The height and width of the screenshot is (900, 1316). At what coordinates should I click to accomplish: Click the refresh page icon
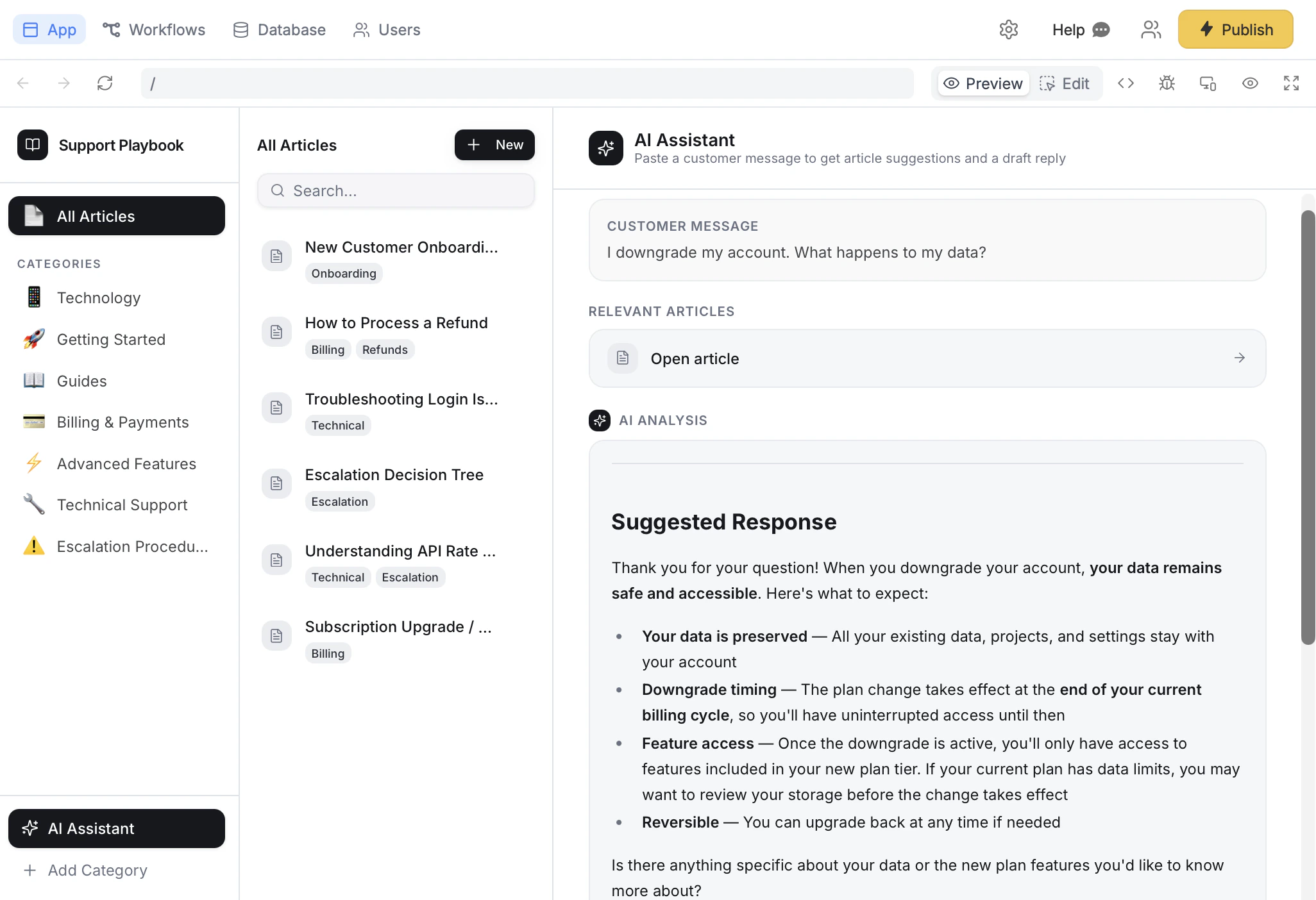click(x=105, y=83)
